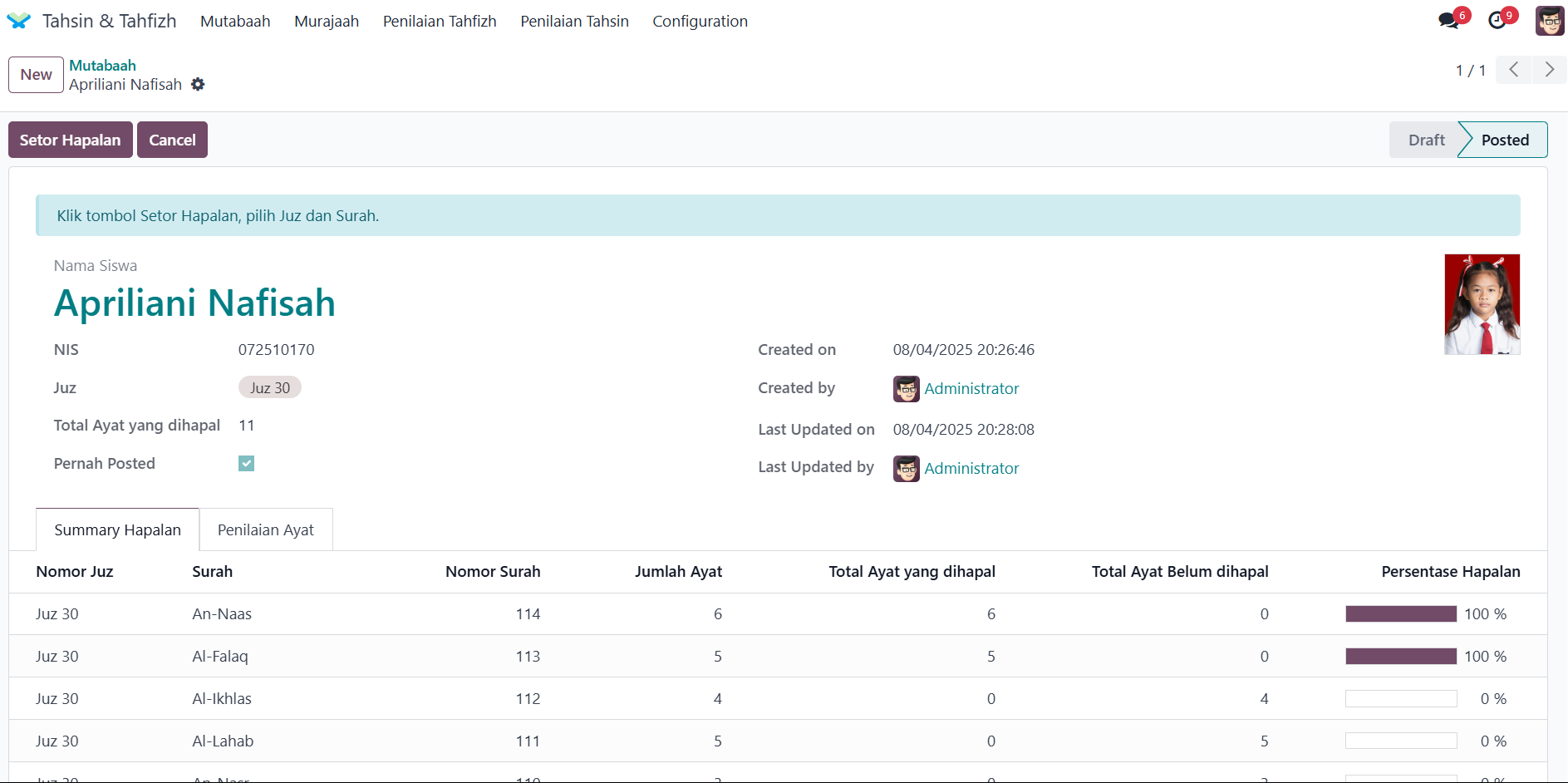Screen dimensions: 1568x783
Task: Switch to the Penilaian Ayat tab
Action: [x=266, y=529]
